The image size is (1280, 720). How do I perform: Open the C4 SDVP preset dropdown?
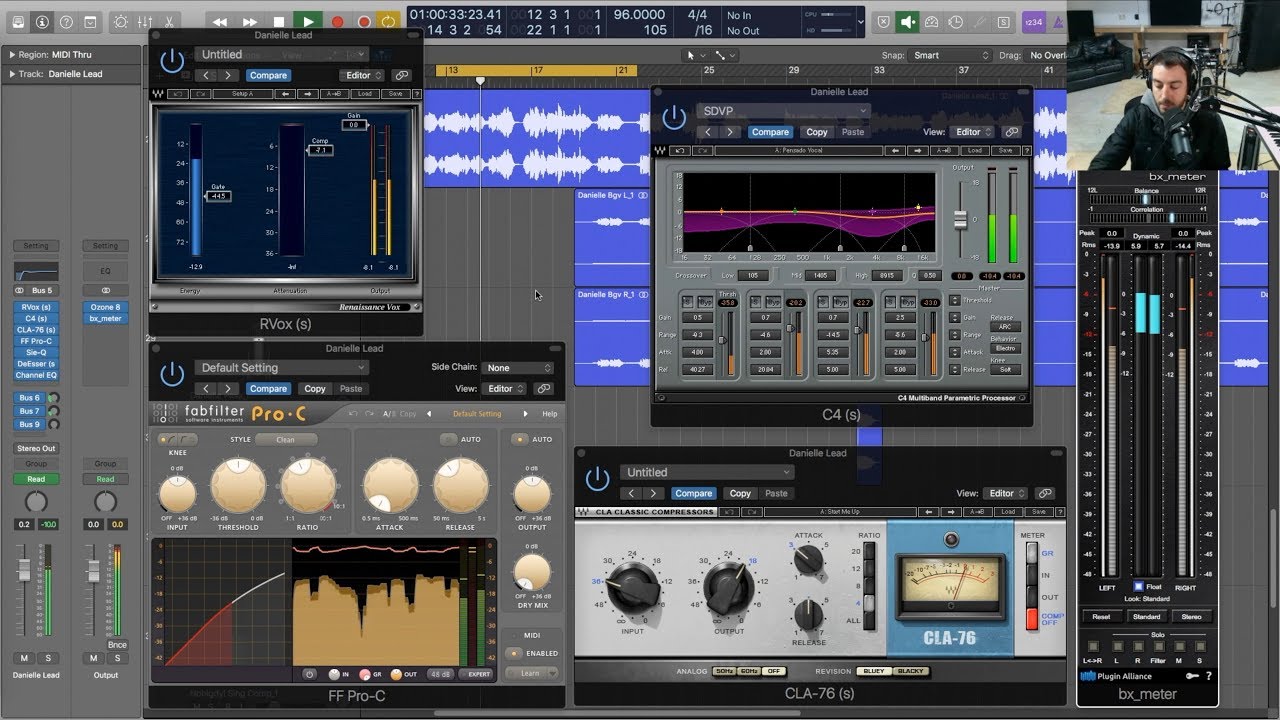[783, 111]
